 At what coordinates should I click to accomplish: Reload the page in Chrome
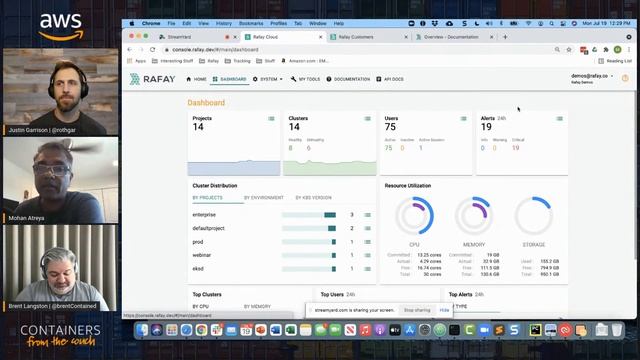click(x=153, y=49)
